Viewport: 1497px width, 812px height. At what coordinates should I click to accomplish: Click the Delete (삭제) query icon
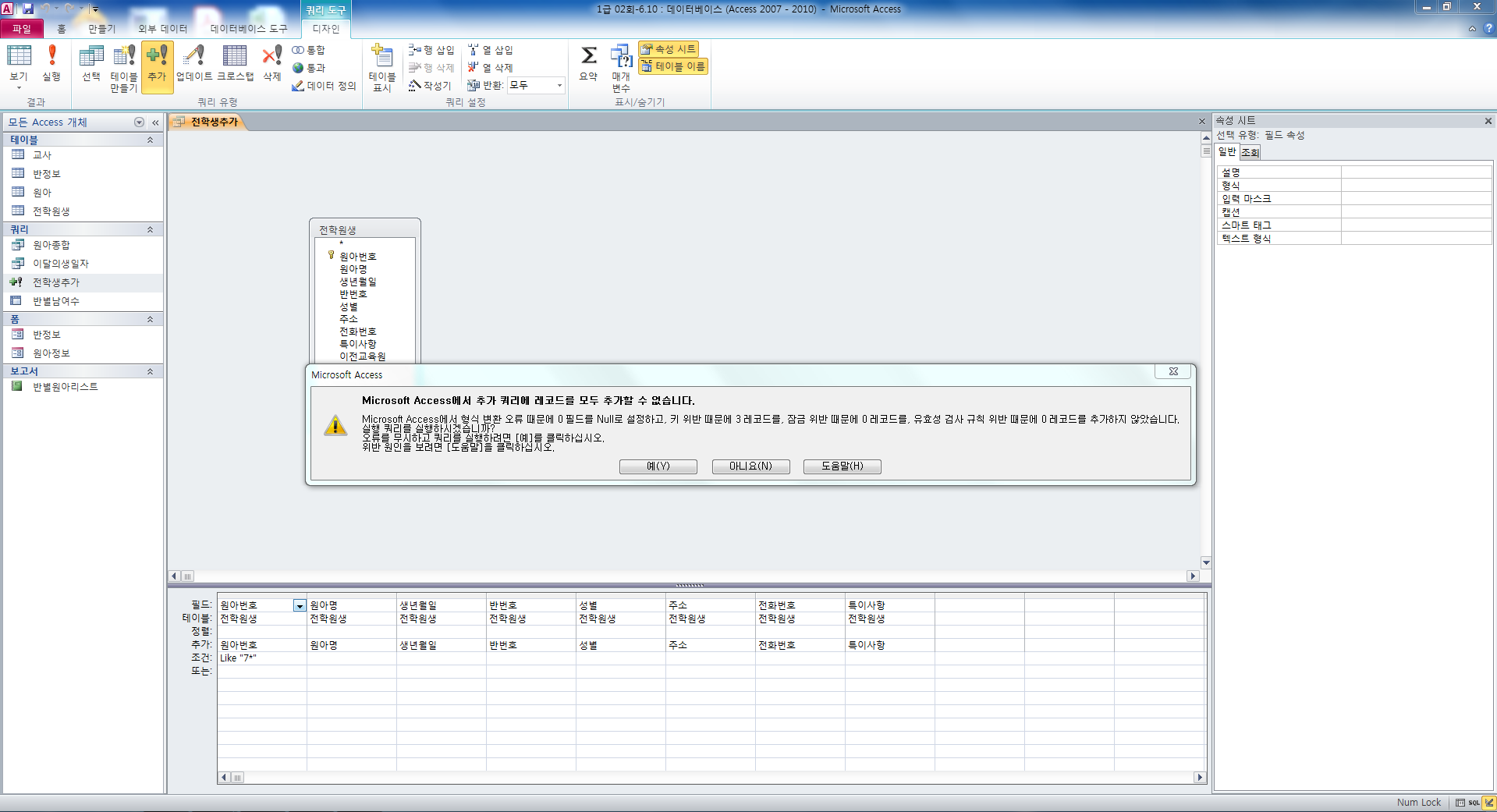pyautogui.click(x=271, y=63)
